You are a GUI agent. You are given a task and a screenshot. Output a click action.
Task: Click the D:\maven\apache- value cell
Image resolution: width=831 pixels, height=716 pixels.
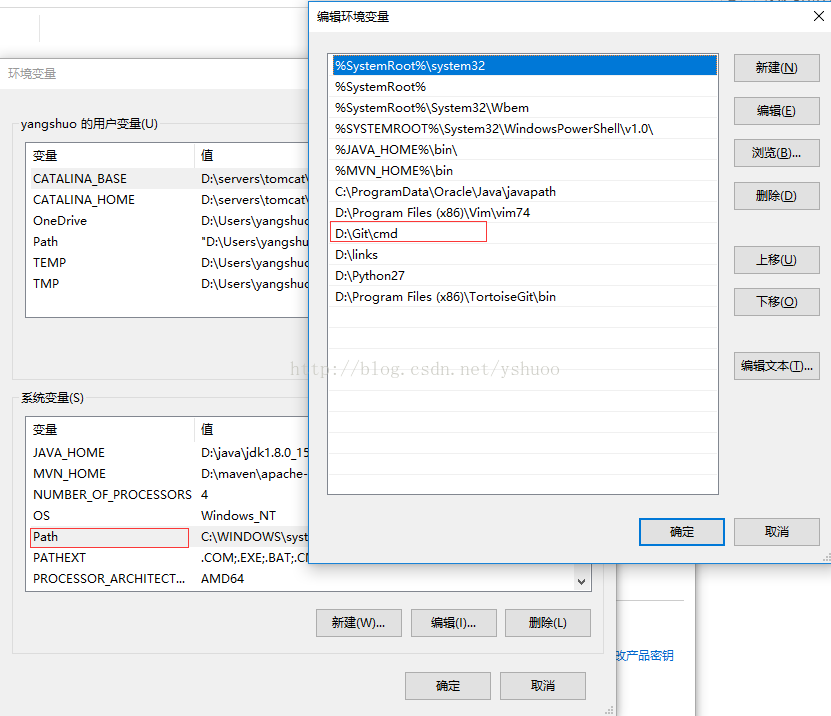click(254, 474)
